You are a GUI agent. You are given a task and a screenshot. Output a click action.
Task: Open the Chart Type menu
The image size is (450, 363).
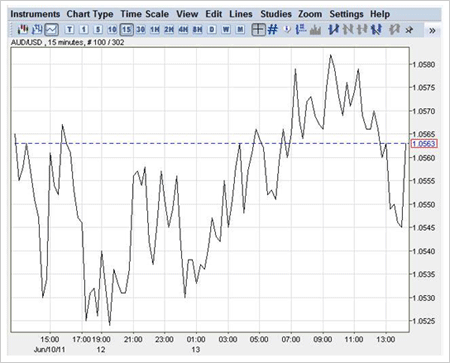(90, 14)
